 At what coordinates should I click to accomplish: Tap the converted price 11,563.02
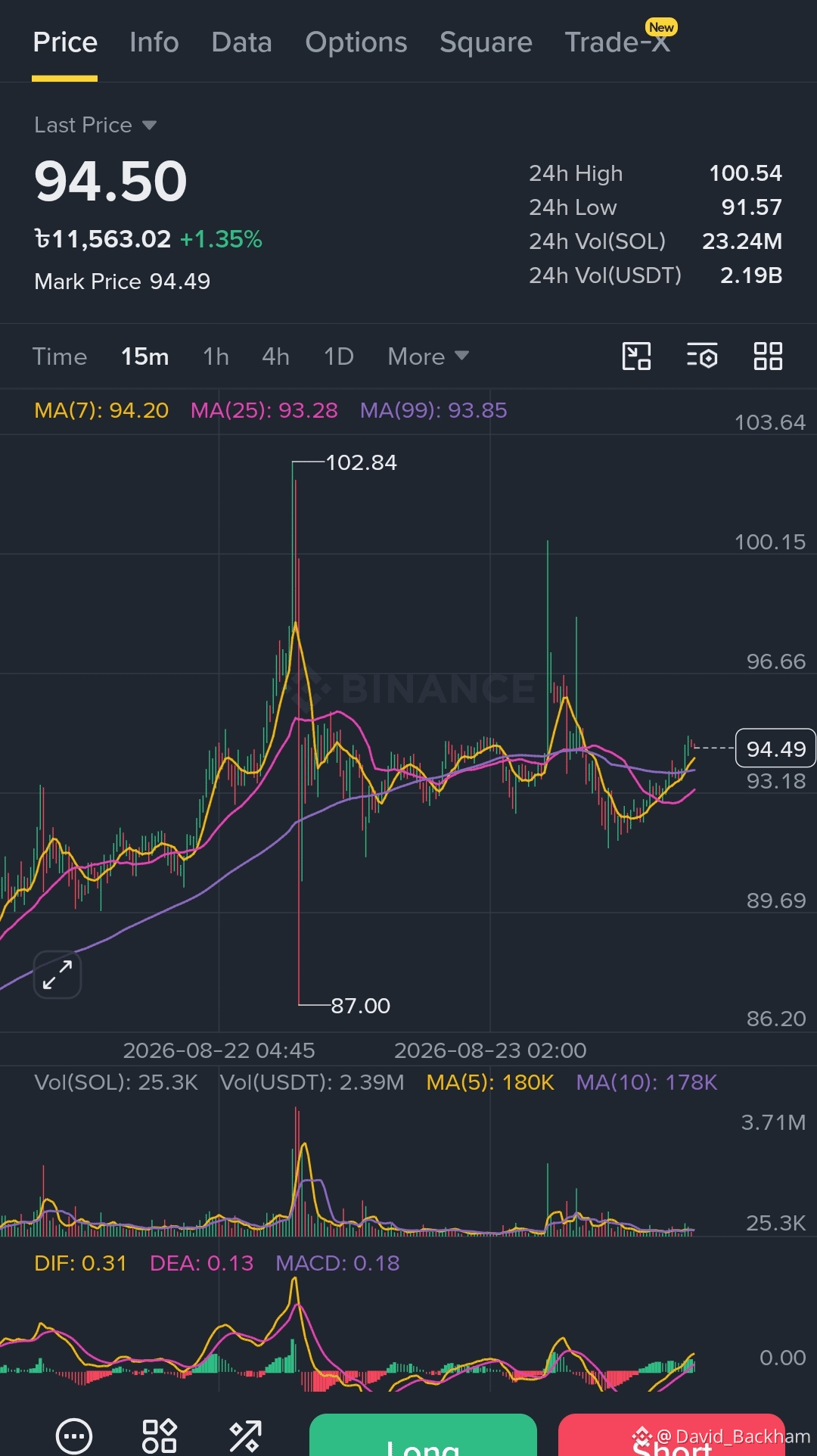pos(103,239)
